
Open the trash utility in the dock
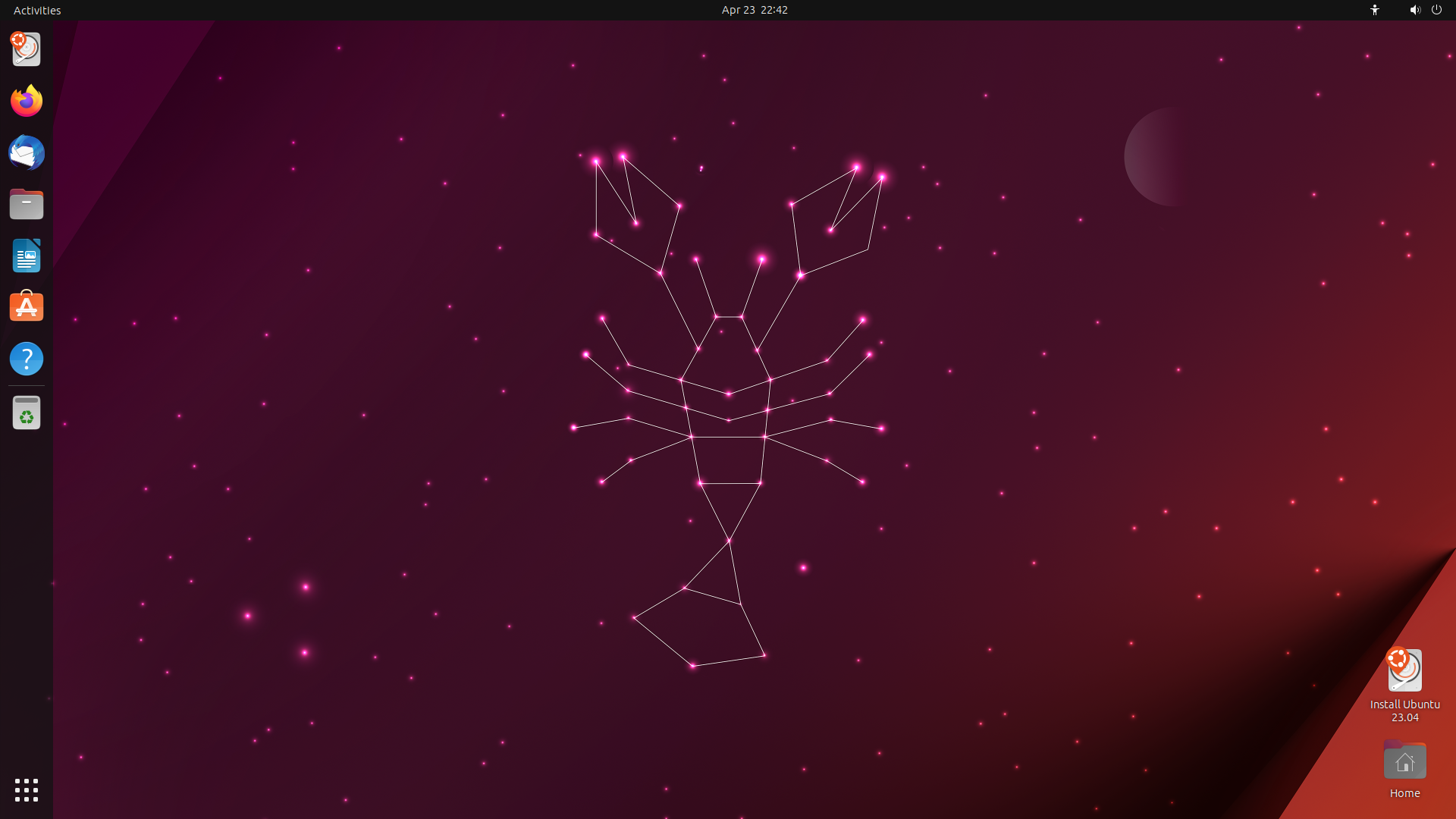click(x=26, y=412)
